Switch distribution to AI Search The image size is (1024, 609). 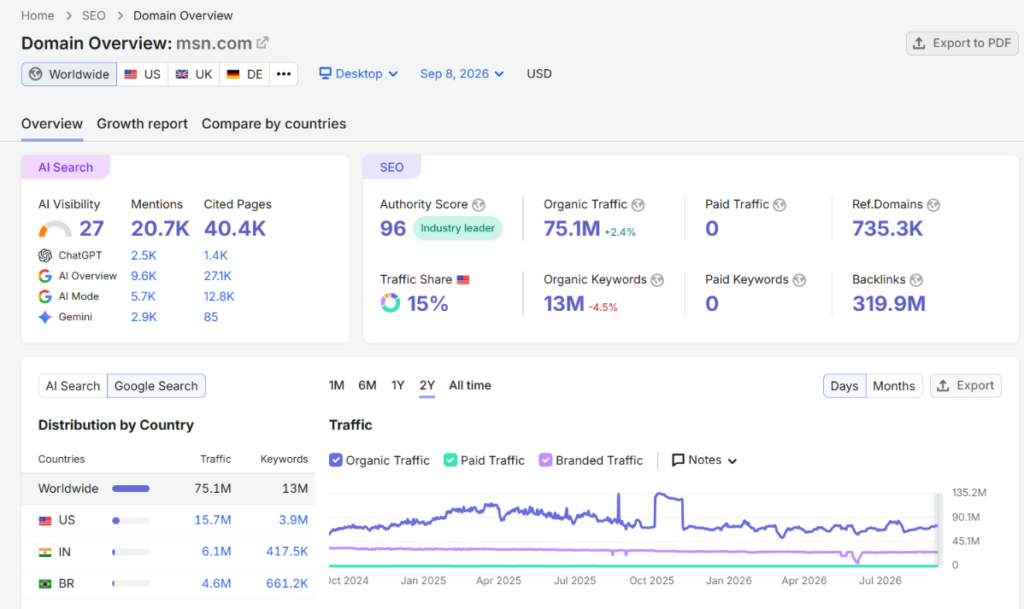coord(72,386)
